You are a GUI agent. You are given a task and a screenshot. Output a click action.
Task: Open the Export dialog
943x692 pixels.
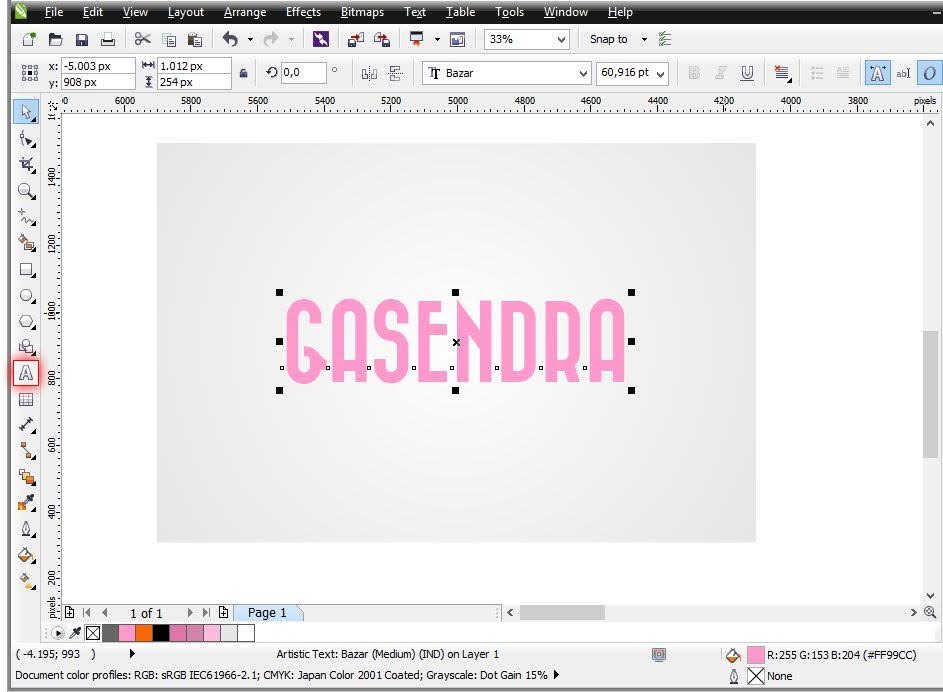381,39
